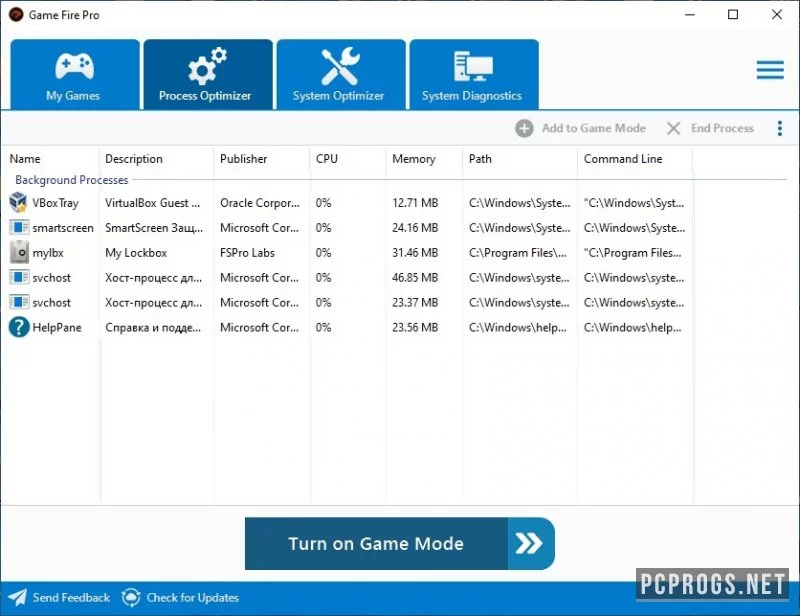Screen dimensions: 800x616
Task: Click the End Process X icon
Action: click(x=673, y=129)
